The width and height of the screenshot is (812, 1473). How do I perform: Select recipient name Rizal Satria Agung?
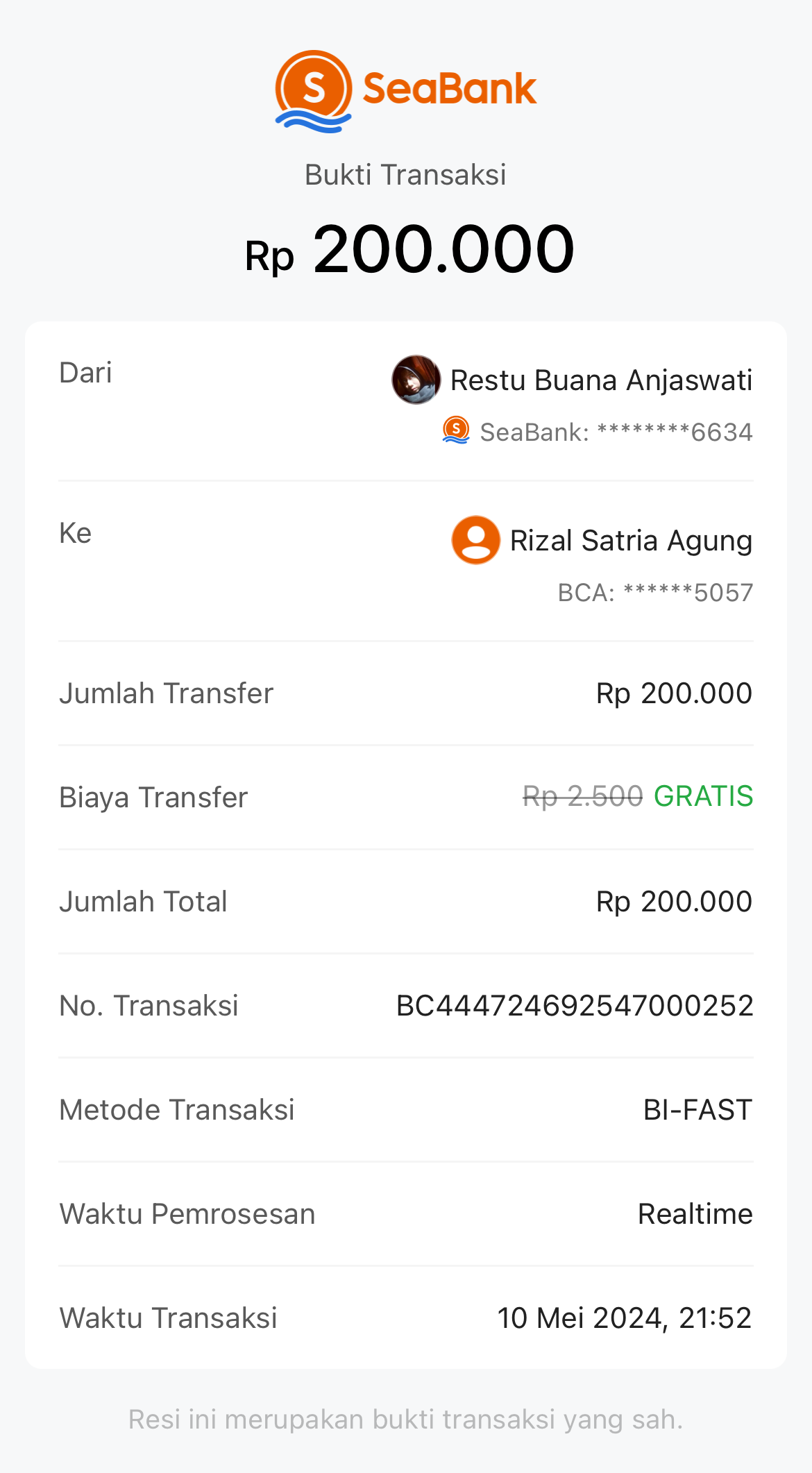click(x=631, y=541)
